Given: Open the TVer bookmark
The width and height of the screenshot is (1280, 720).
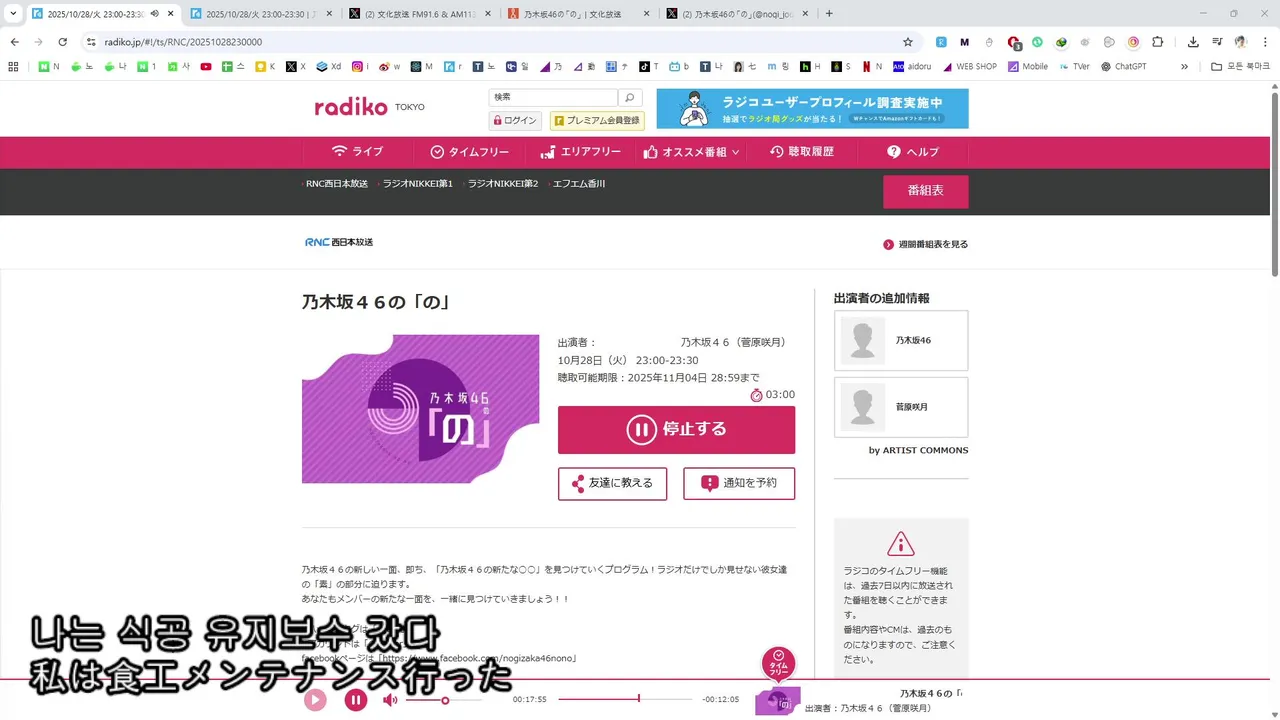Looking at the screenshot, I should point(1074,67).
